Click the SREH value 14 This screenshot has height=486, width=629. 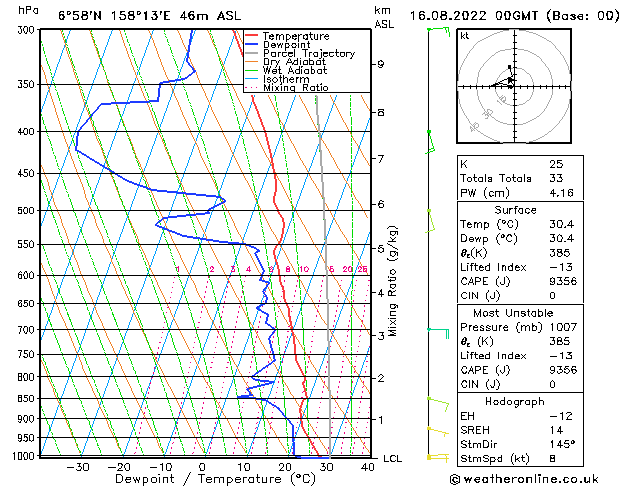tap(556, 430)
